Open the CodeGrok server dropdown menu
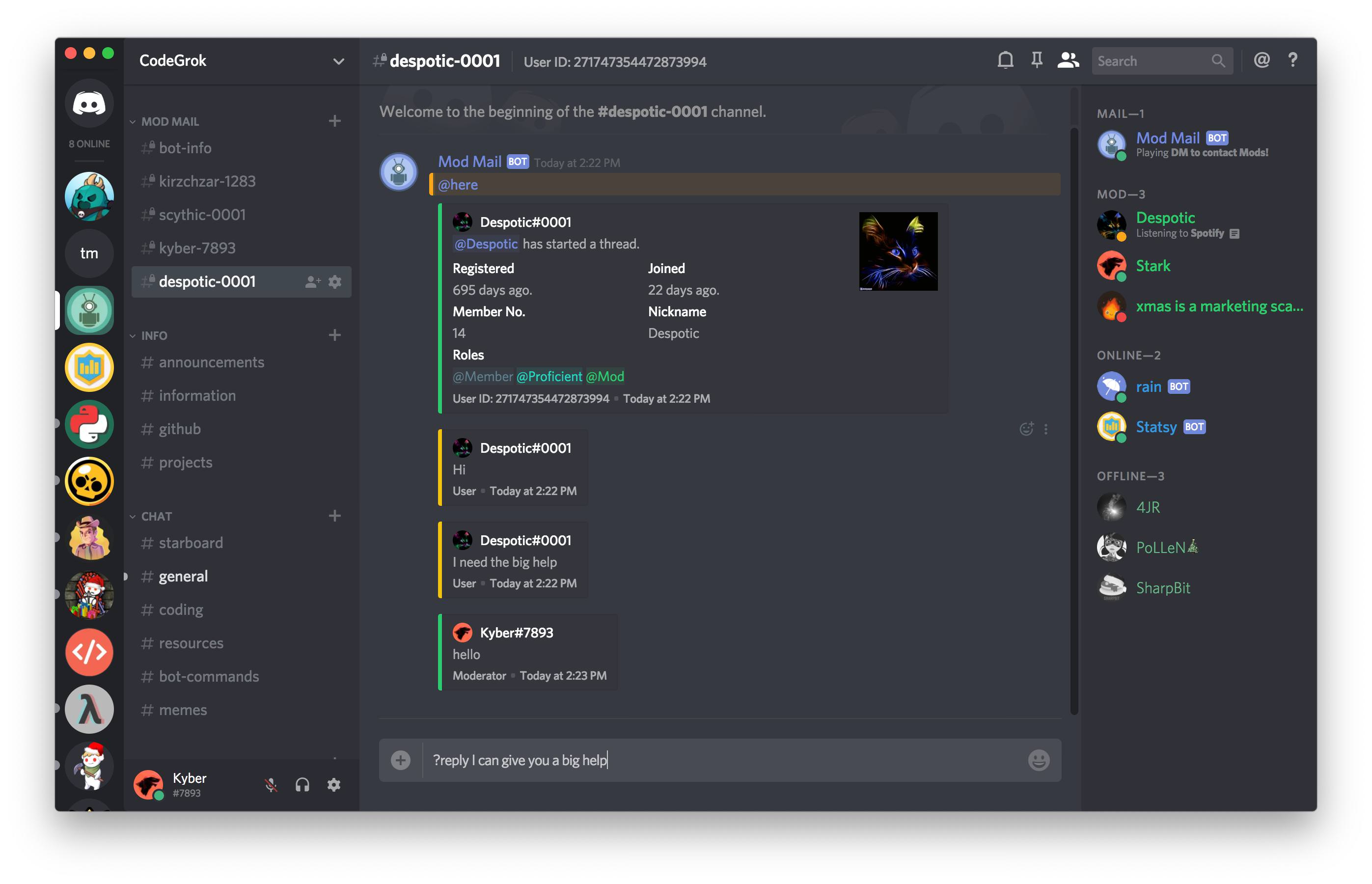The image size is (1372, 884). pos(338,61)
